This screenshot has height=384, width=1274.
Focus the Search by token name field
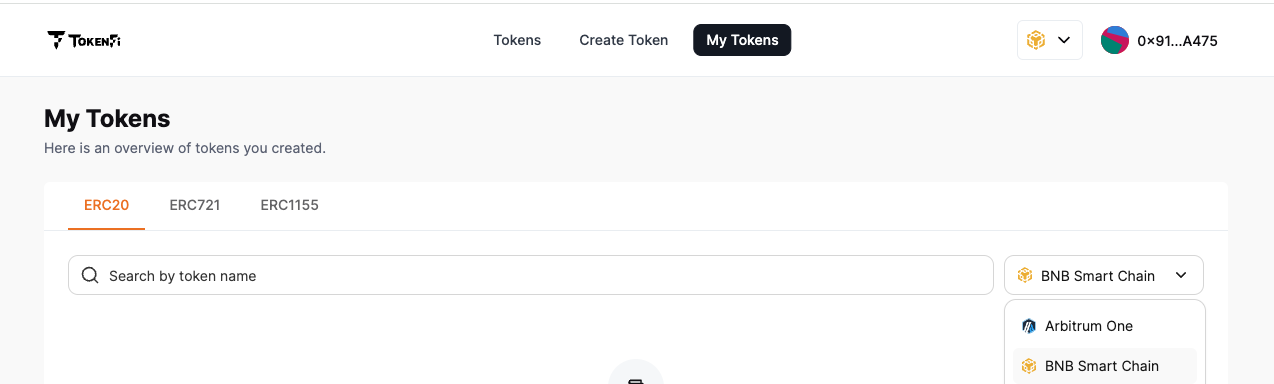coord(530,275)
